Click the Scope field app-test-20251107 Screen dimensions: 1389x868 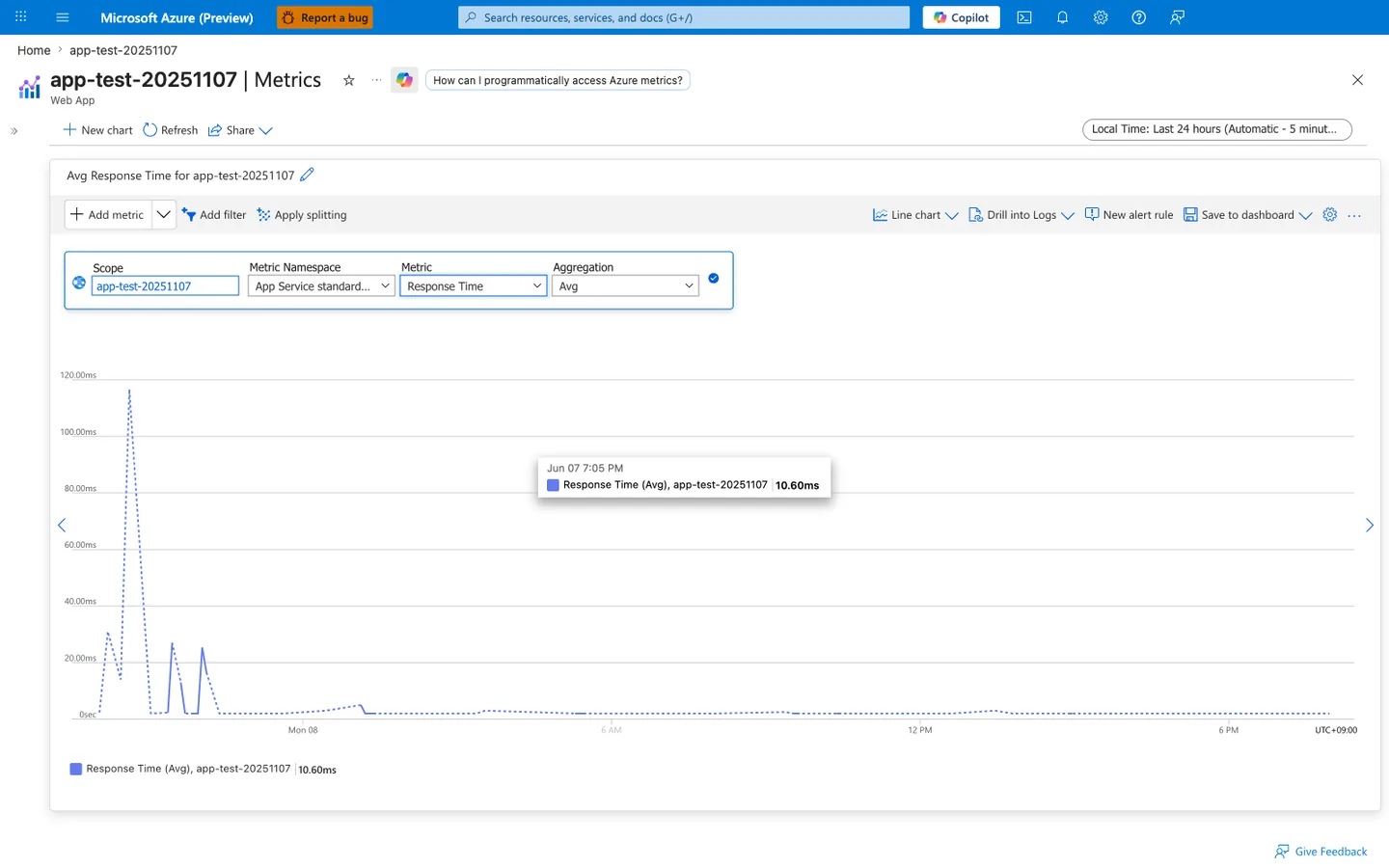pyautogui.click(x=165, y=286)
